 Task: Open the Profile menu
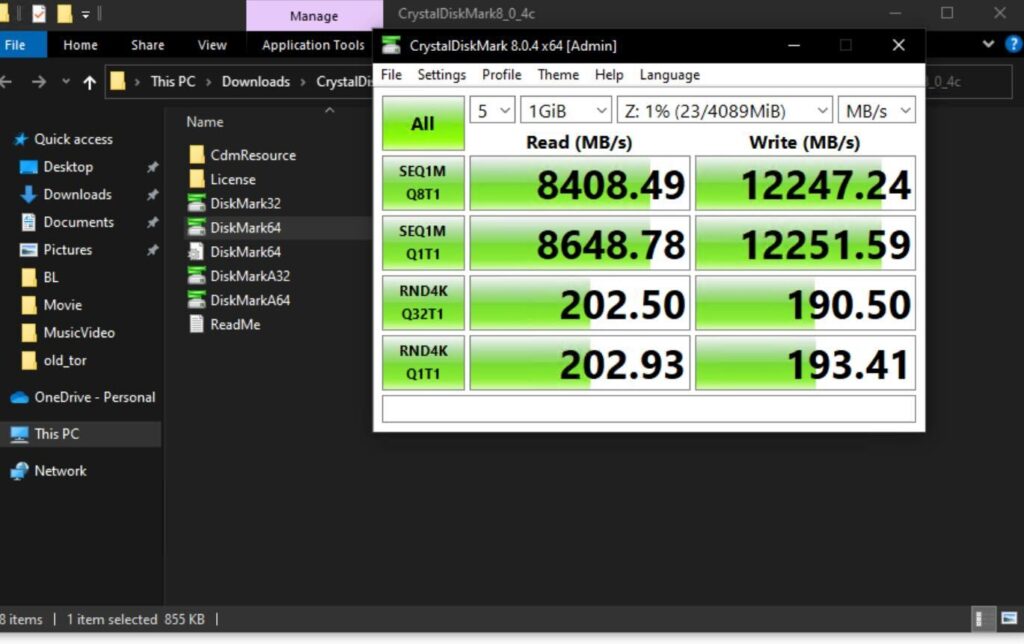(502, 75)
